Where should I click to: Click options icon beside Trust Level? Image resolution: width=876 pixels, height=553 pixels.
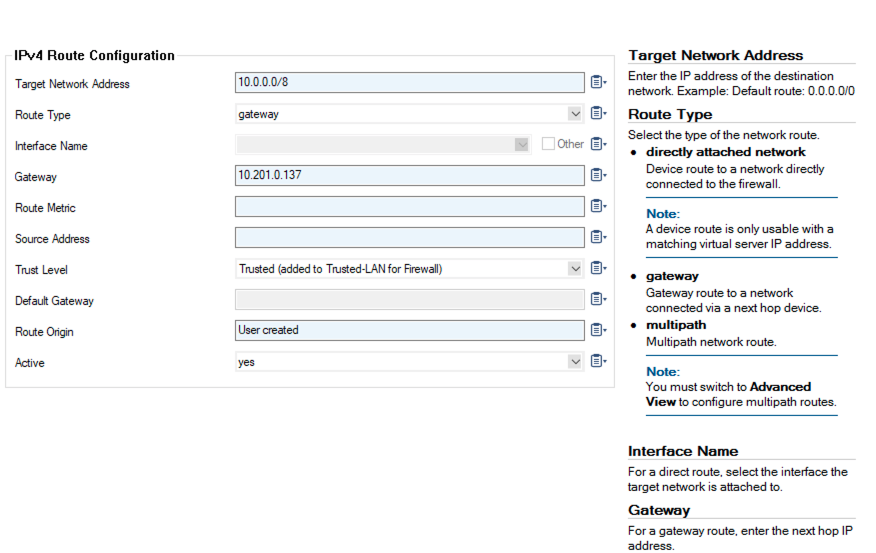(x=598, y=269)
